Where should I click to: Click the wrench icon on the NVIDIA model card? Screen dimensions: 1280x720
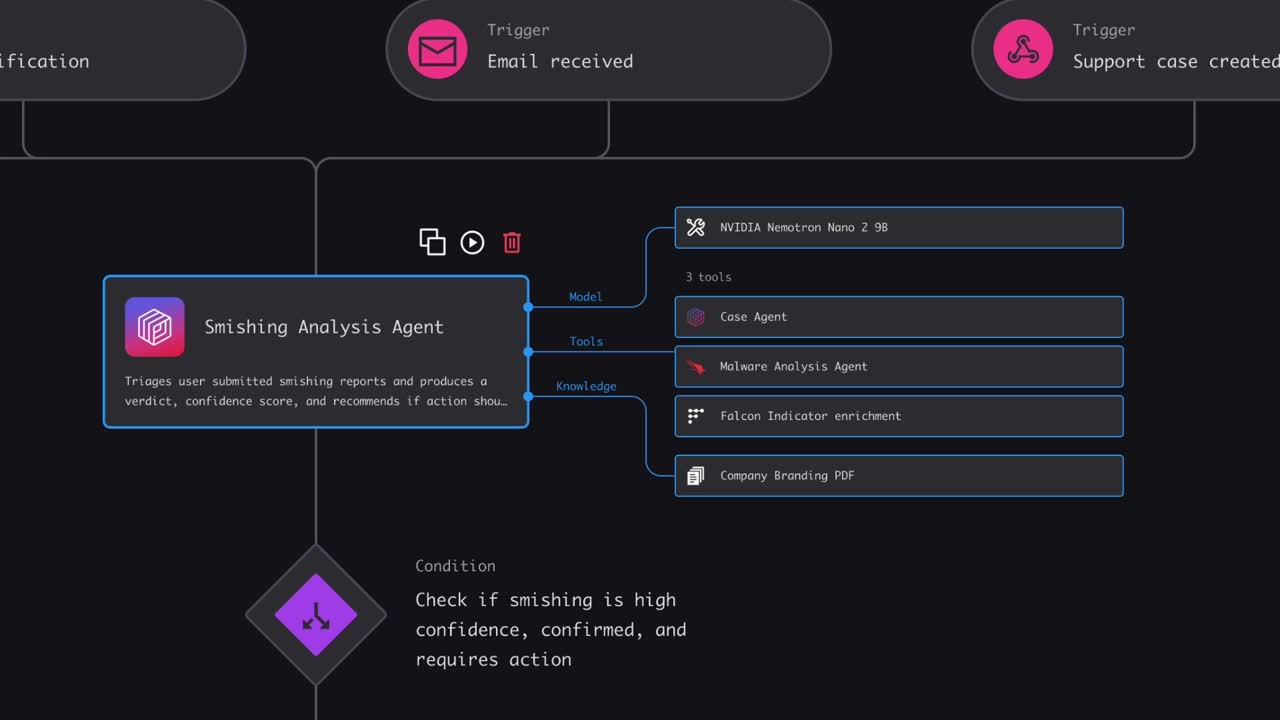pyautogui.click(x=696, y=227)
